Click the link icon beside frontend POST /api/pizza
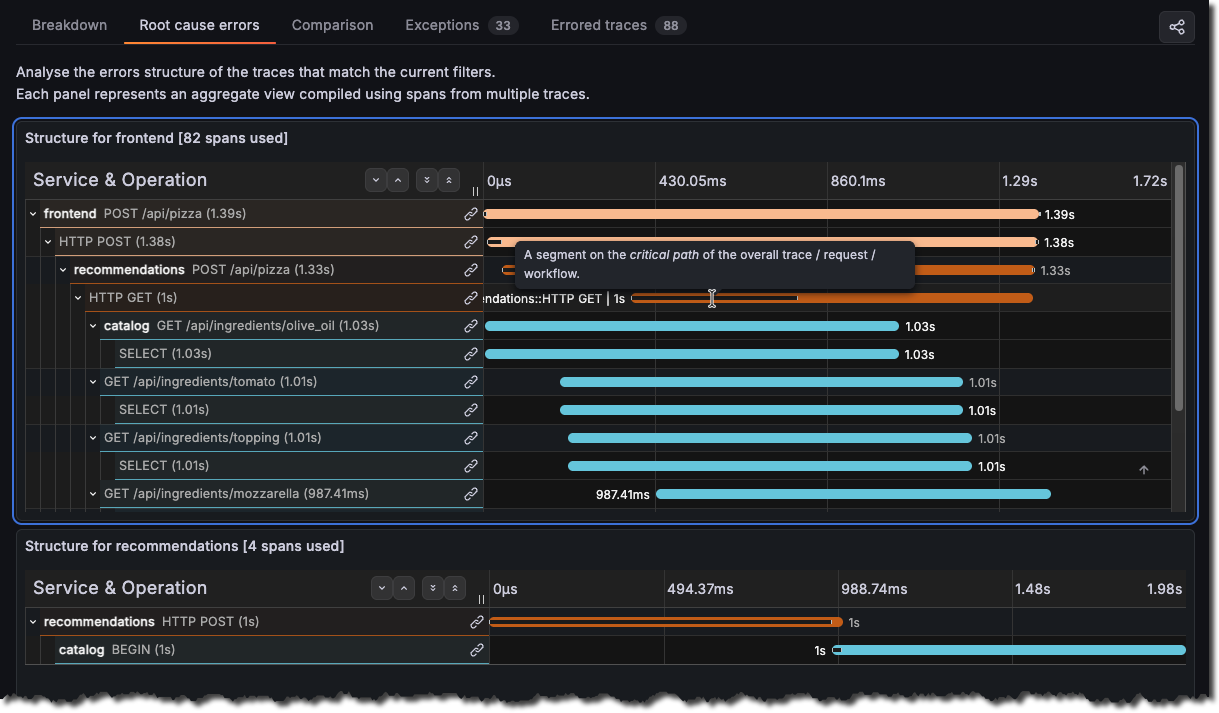Viewport: 1219px width, 713px height. (x=470, y=213)
